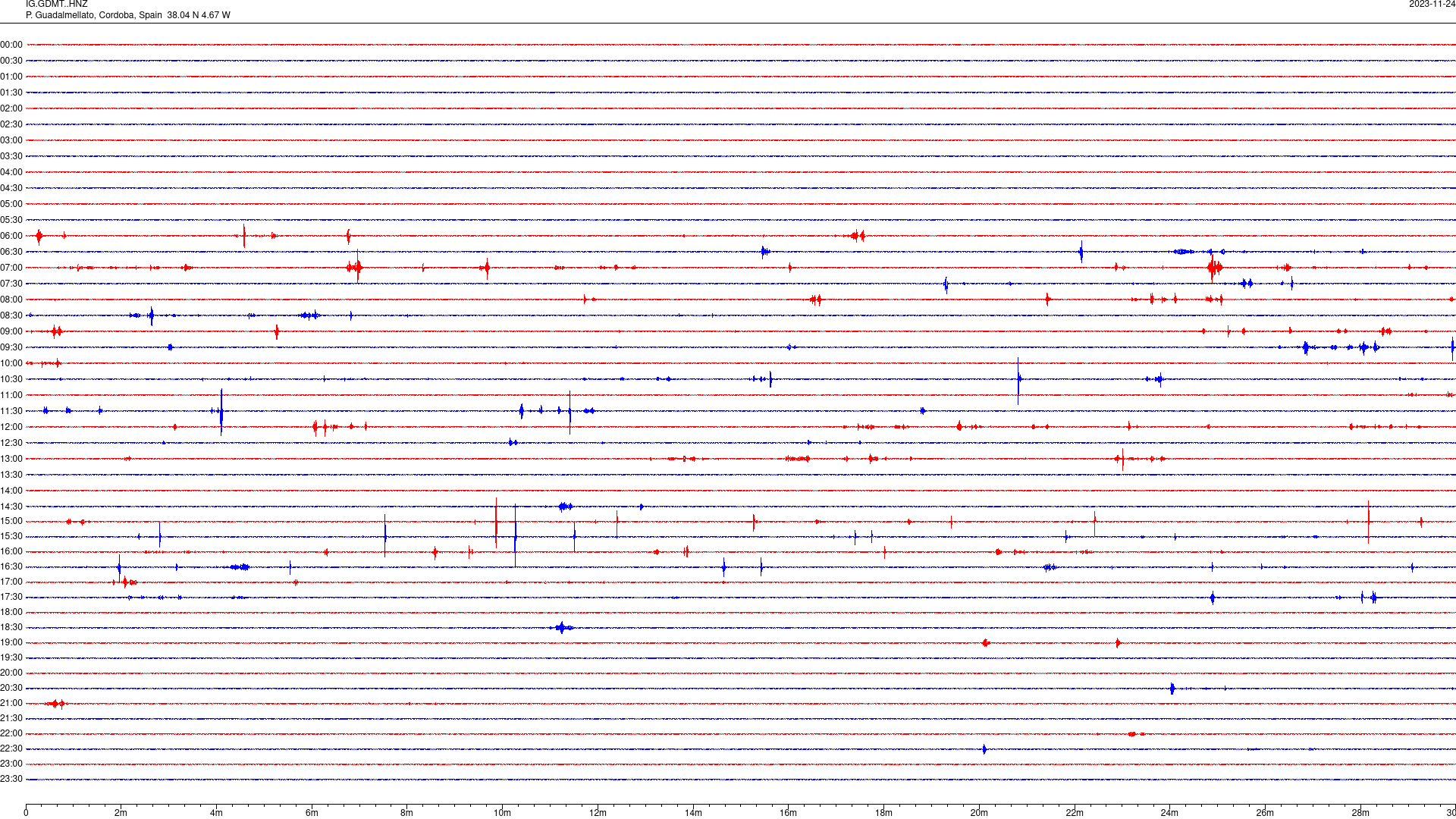Select the 21:00 trace time label
The height and width of the screenshot is (819, 1456).
click(11, 704)
